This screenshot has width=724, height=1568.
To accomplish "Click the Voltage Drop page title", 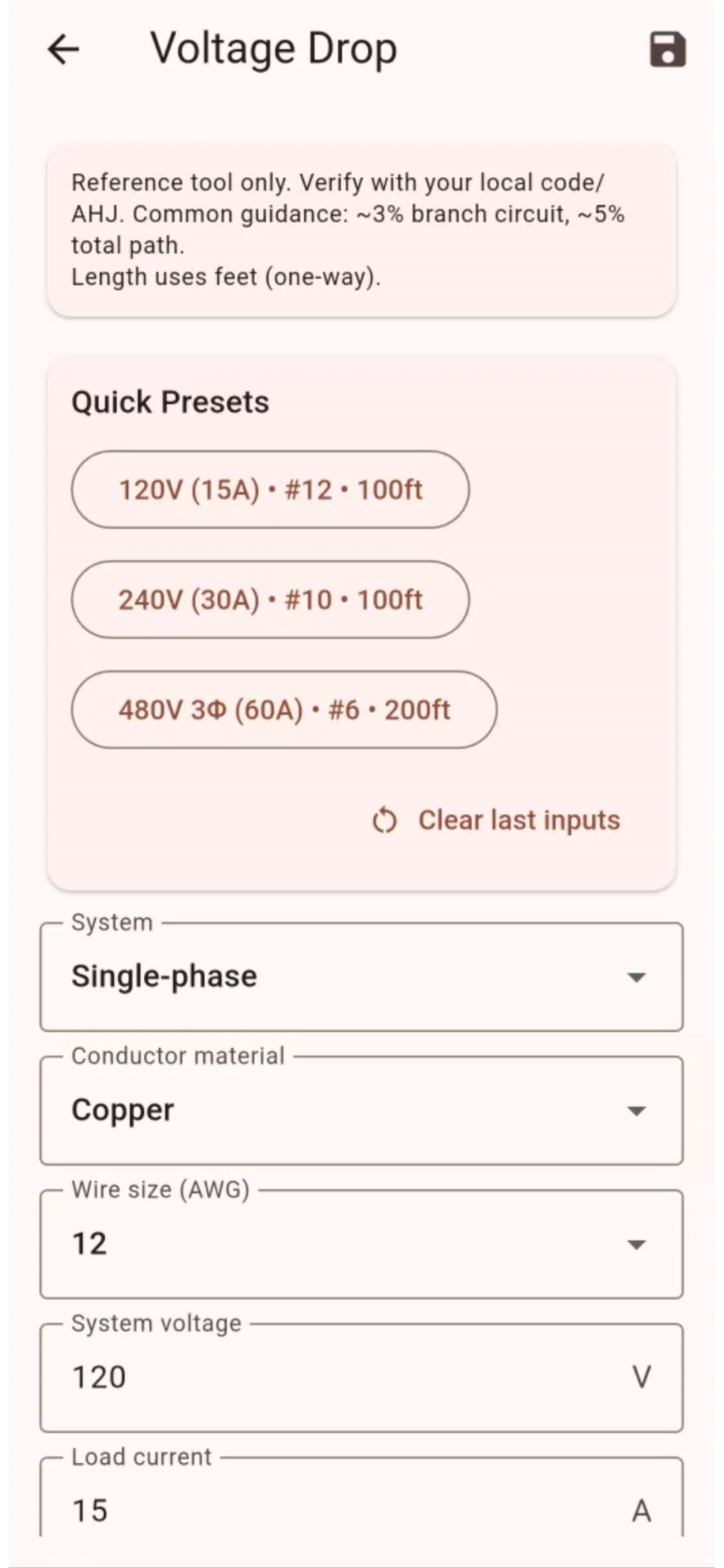I will (x=273, y=50).
